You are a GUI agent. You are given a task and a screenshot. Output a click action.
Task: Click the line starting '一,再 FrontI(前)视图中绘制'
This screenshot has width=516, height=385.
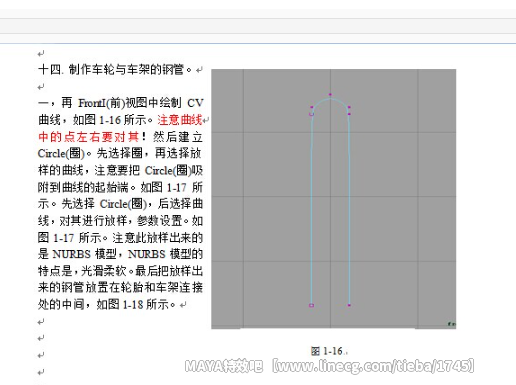[120, 103]
